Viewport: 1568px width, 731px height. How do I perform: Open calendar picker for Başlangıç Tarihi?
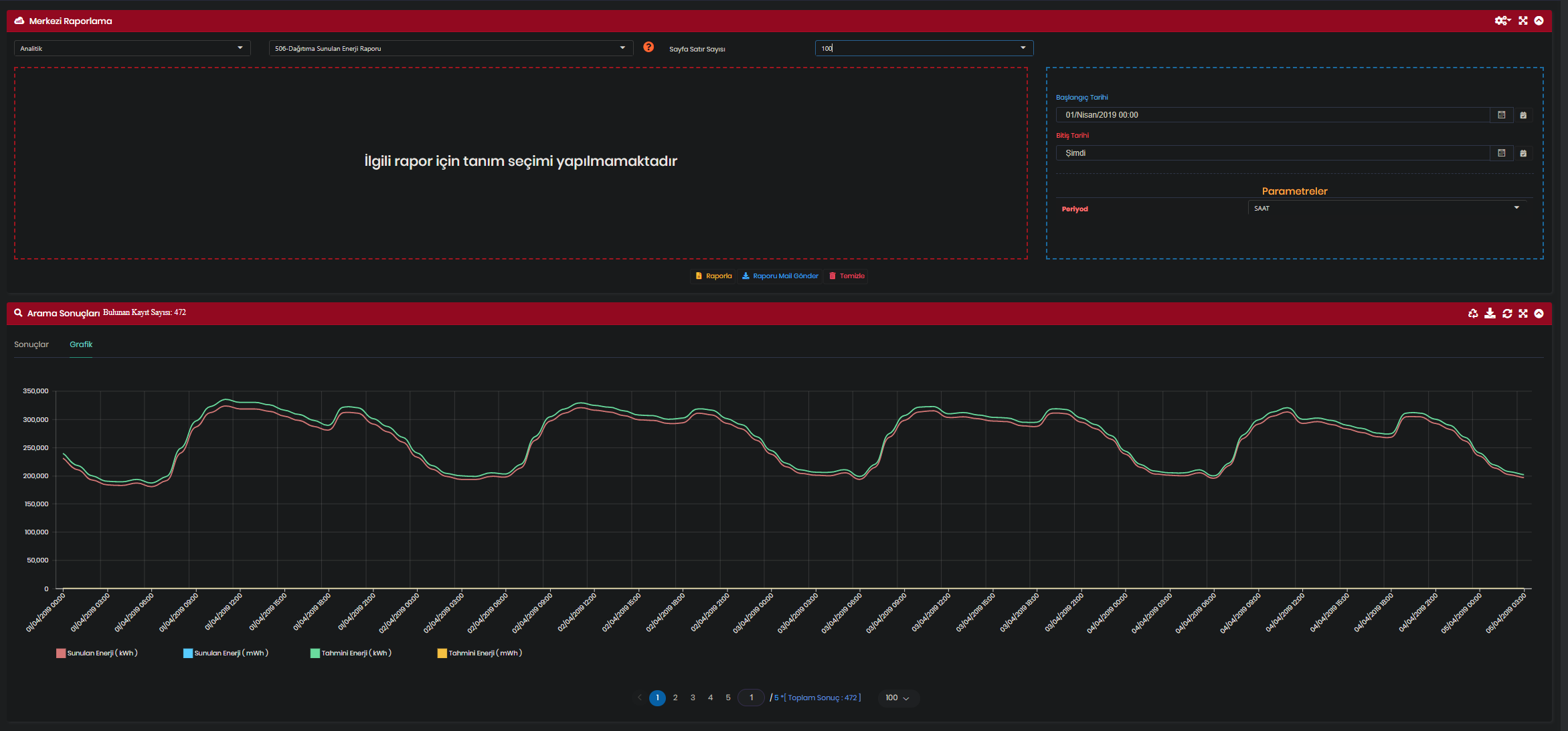[x=1501, y=115]
